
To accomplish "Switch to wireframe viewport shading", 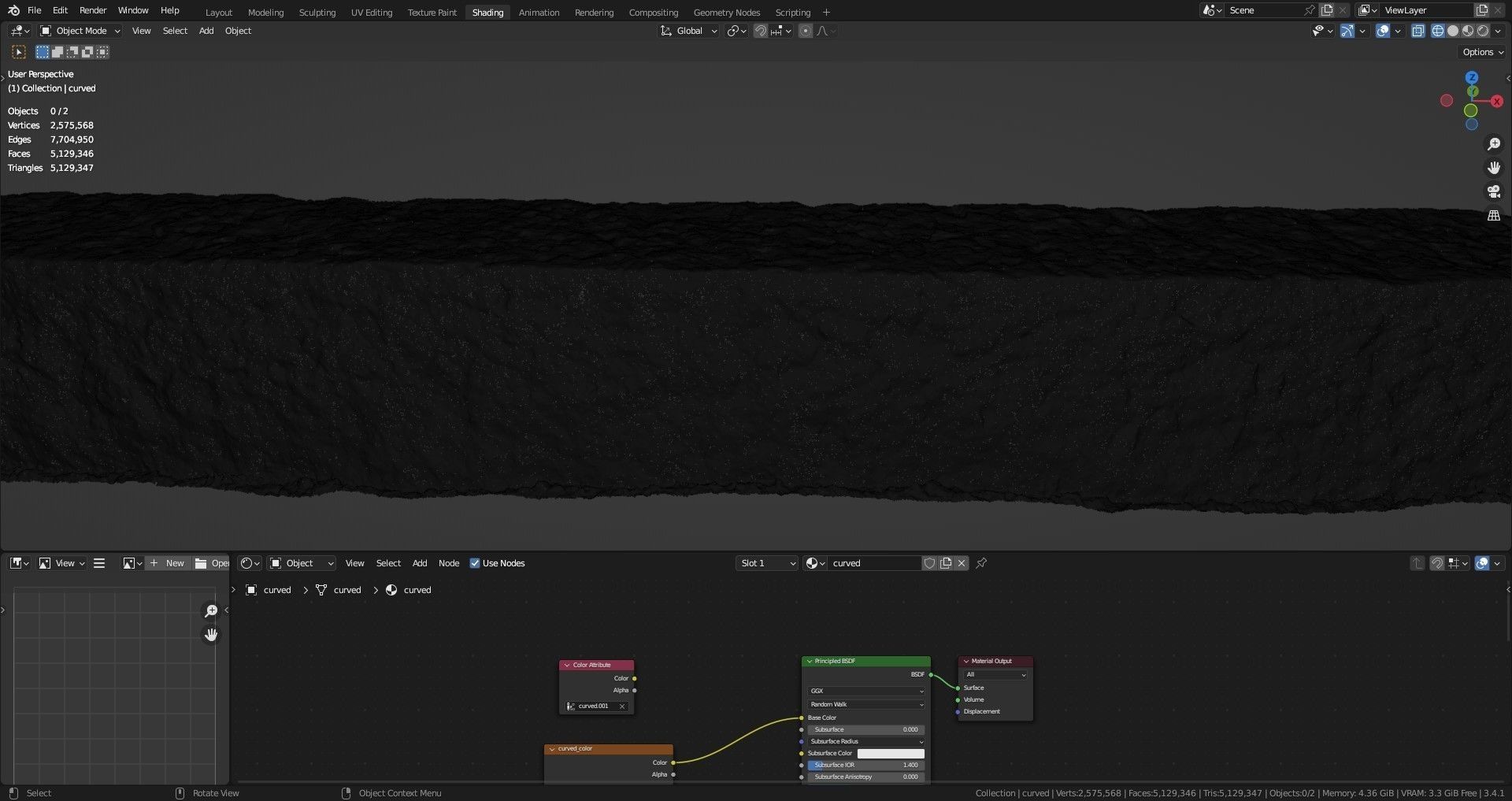I will coord(1438,31).
